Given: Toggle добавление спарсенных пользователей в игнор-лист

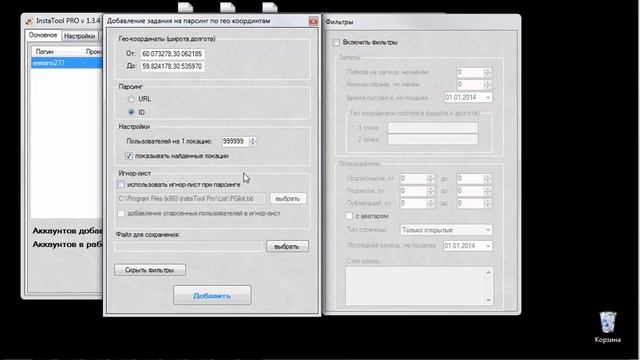Looking at the screenshot, I should click(x=121, y=213).
